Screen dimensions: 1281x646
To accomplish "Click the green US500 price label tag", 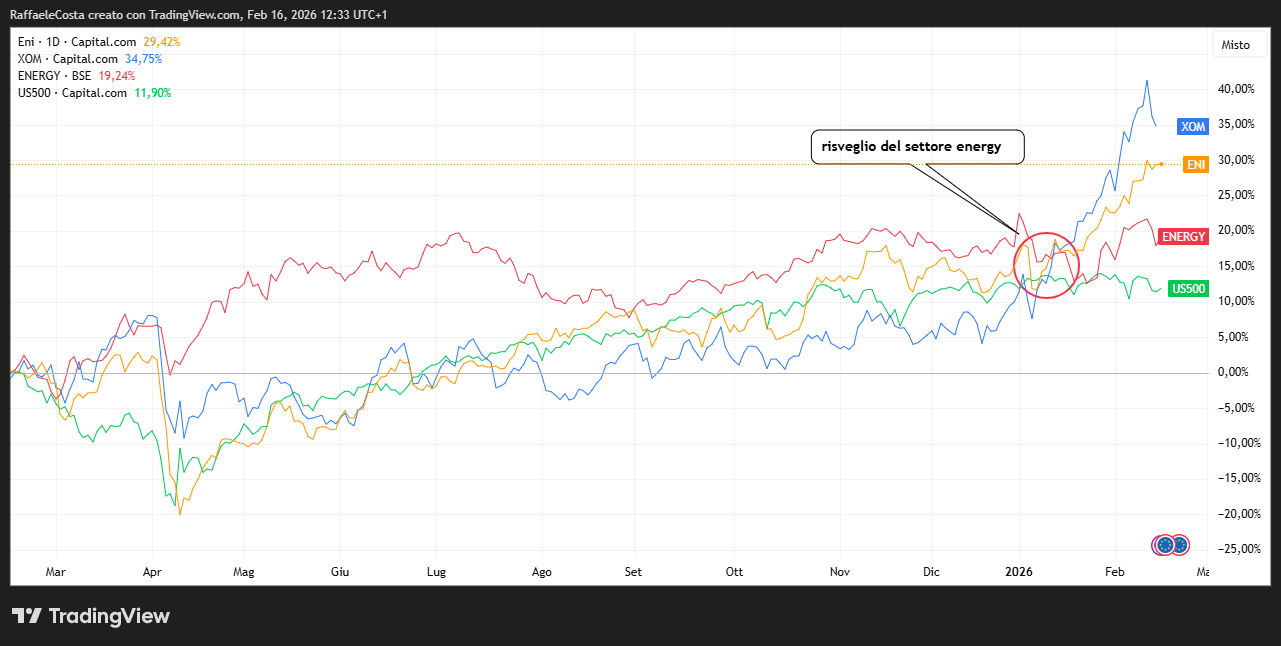I will coord(1188,289).
